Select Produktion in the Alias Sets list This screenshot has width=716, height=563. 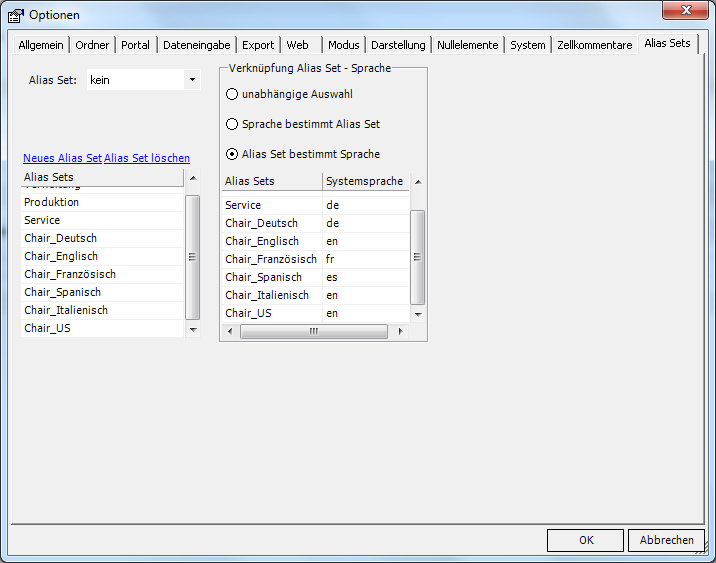click(x=52, y=202)
